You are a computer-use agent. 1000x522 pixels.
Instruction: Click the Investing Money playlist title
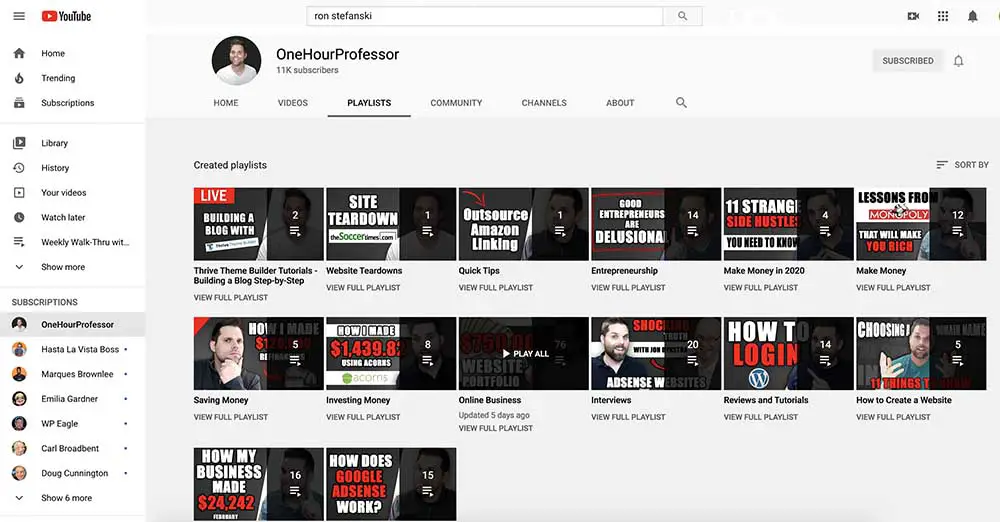pos(358,400)
